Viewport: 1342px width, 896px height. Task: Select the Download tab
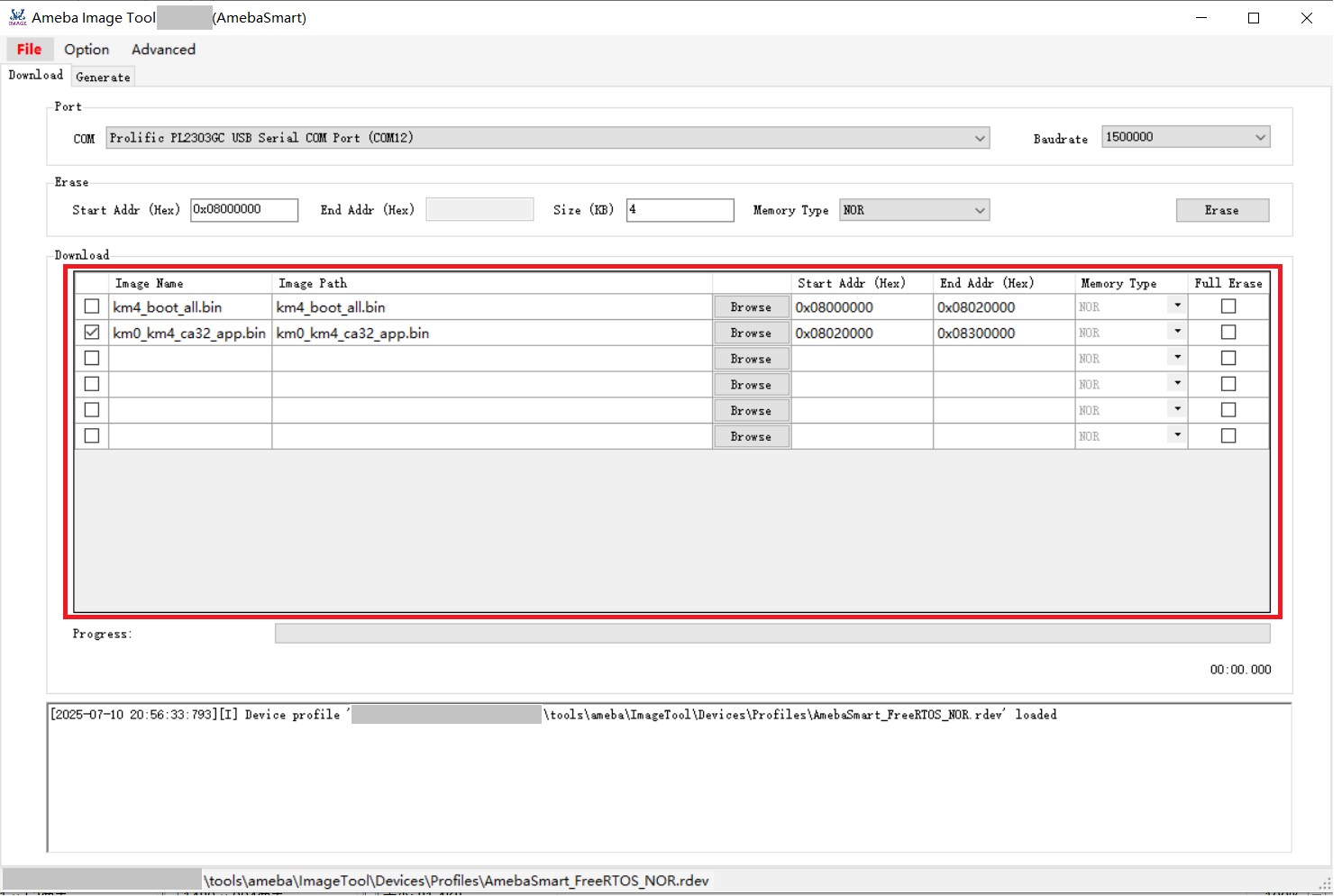click(x=36, y=76)
